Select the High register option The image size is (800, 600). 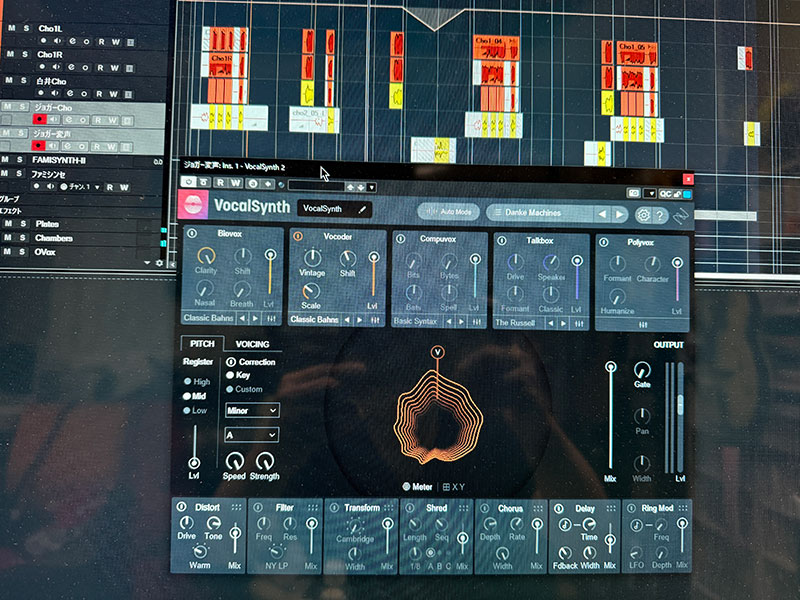[197, 381]
